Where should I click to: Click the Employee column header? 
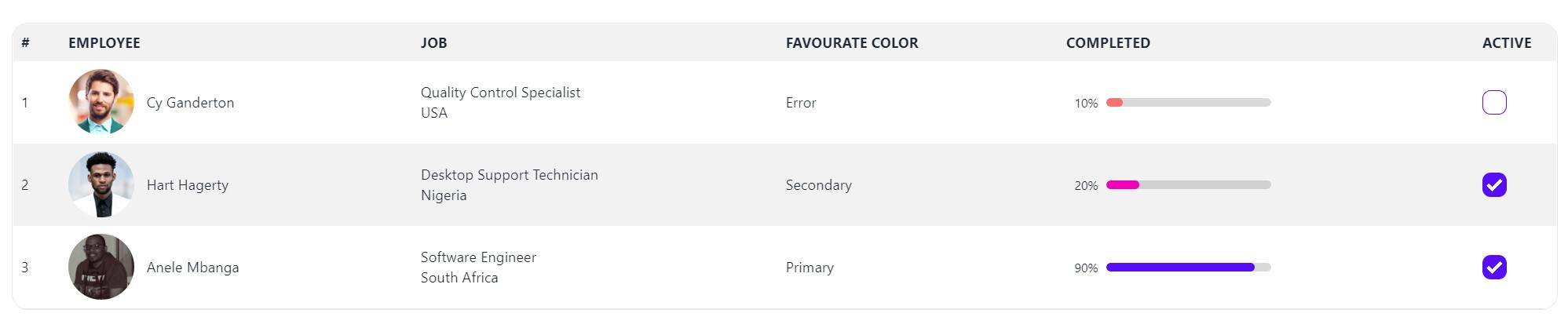click(104, 43)
